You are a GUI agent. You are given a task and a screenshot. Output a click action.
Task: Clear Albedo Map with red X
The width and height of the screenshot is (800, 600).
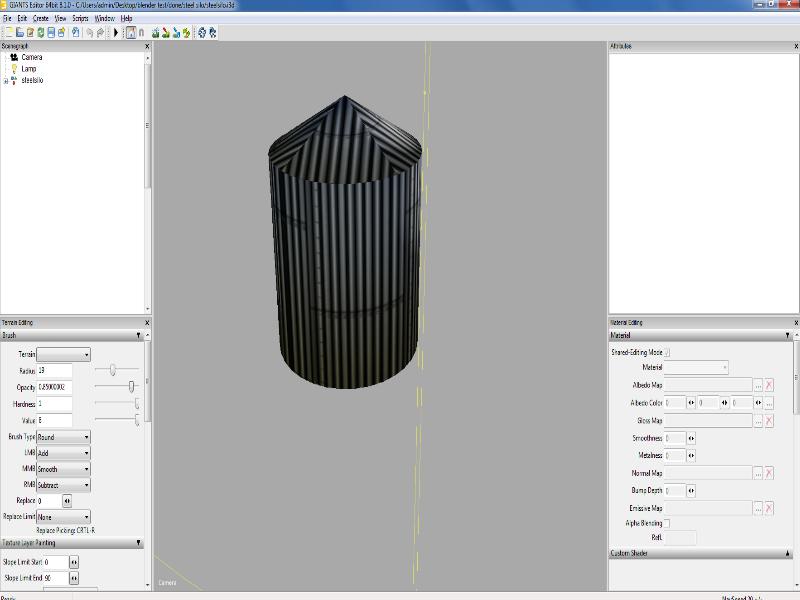(769, 385)
